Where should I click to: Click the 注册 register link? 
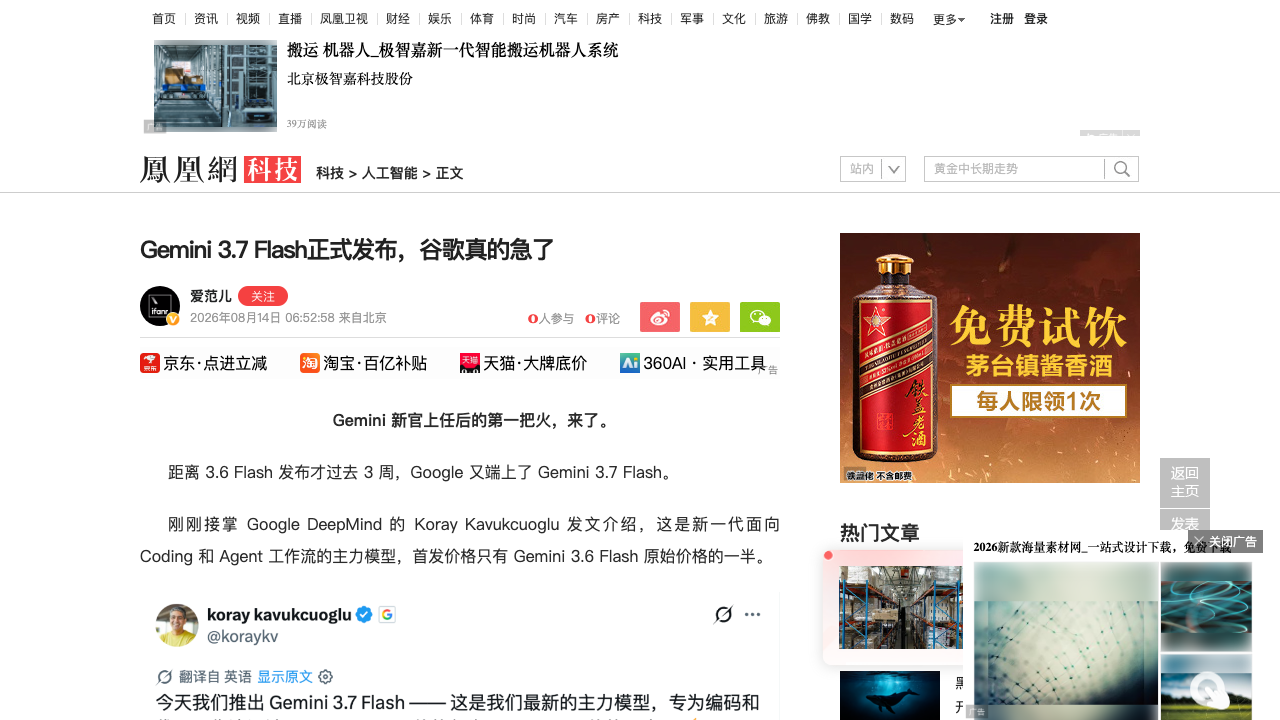pos(1002,19)
